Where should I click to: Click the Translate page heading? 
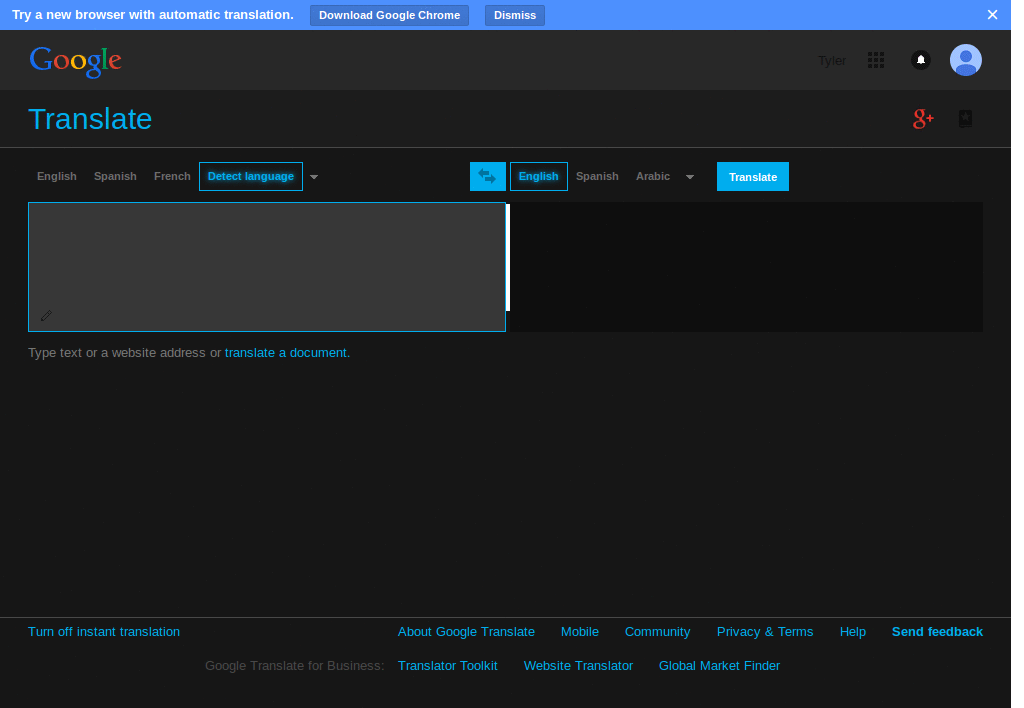pos(90,119)
